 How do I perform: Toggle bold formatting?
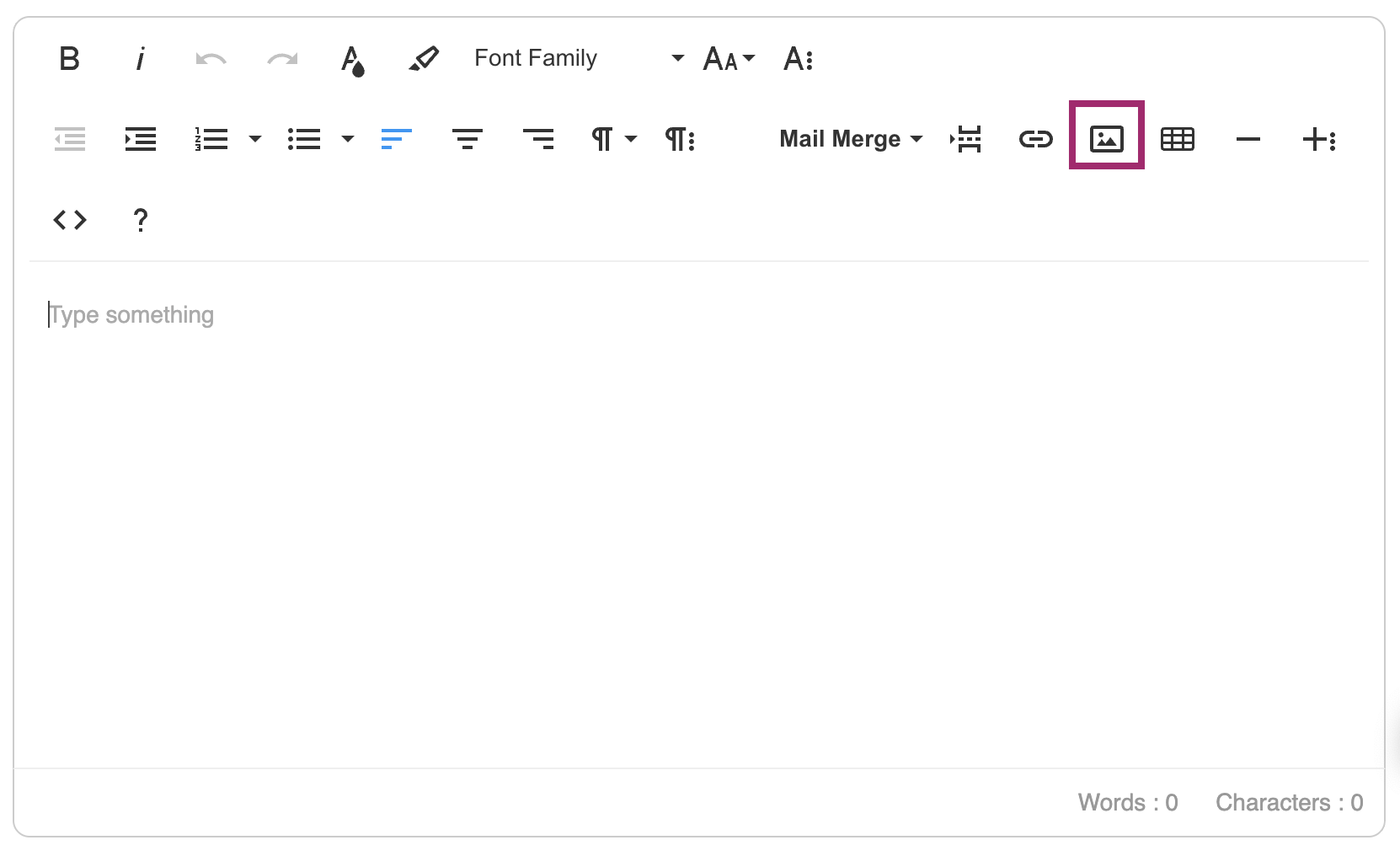(70, 58)
